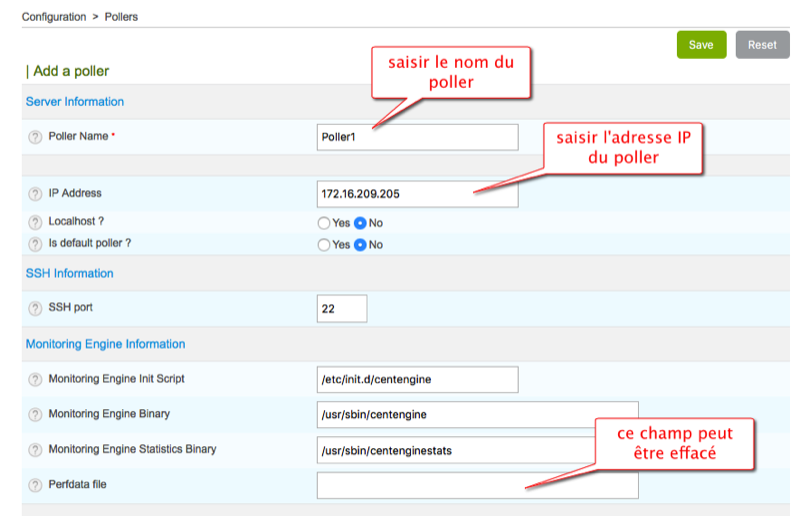Click help icon for Monitoring Engine Statistics Binary
Viewport: 800px width, 516px height.
point(35,450)
